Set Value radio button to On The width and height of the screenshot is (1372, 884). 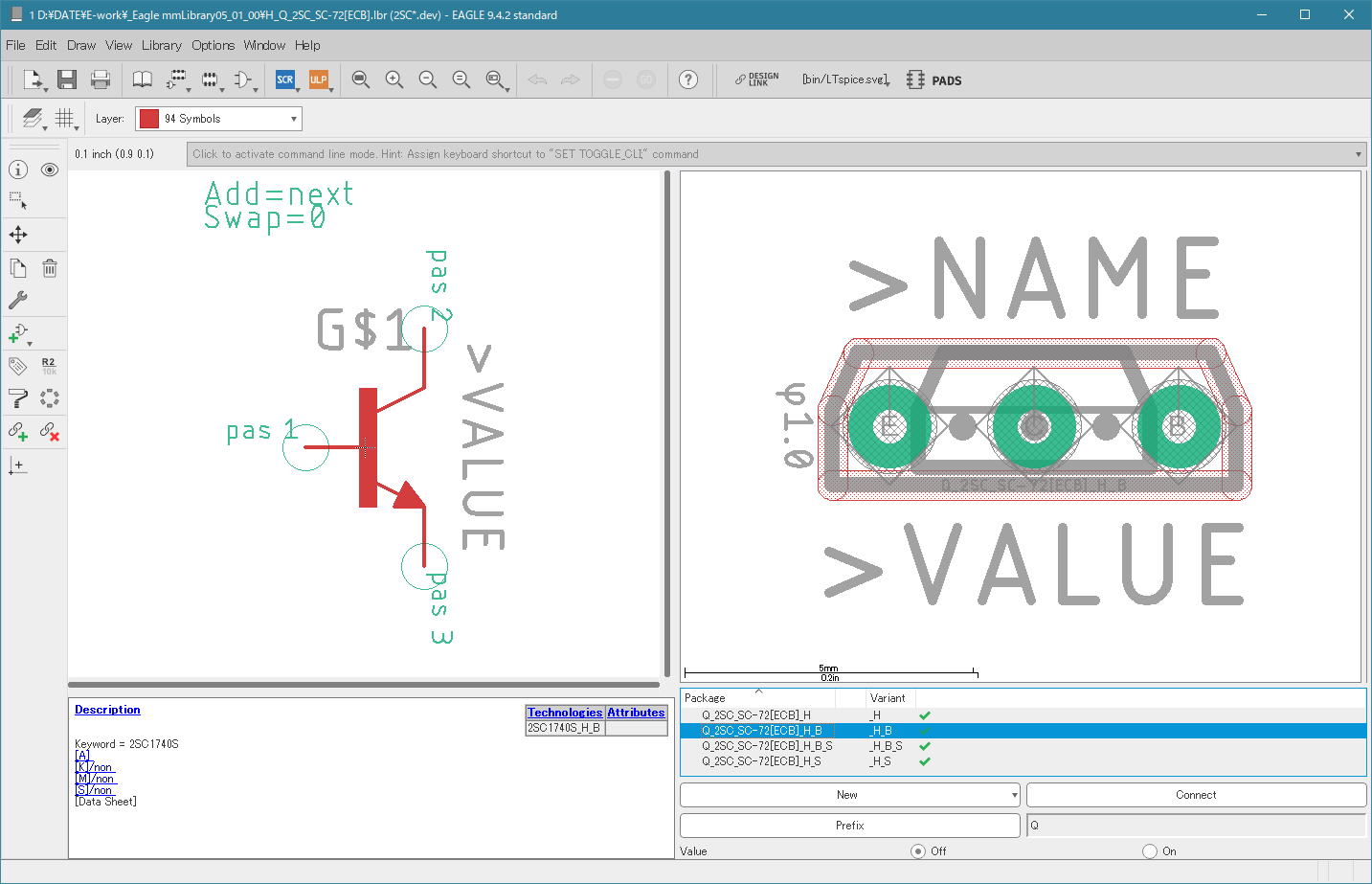1150,851
